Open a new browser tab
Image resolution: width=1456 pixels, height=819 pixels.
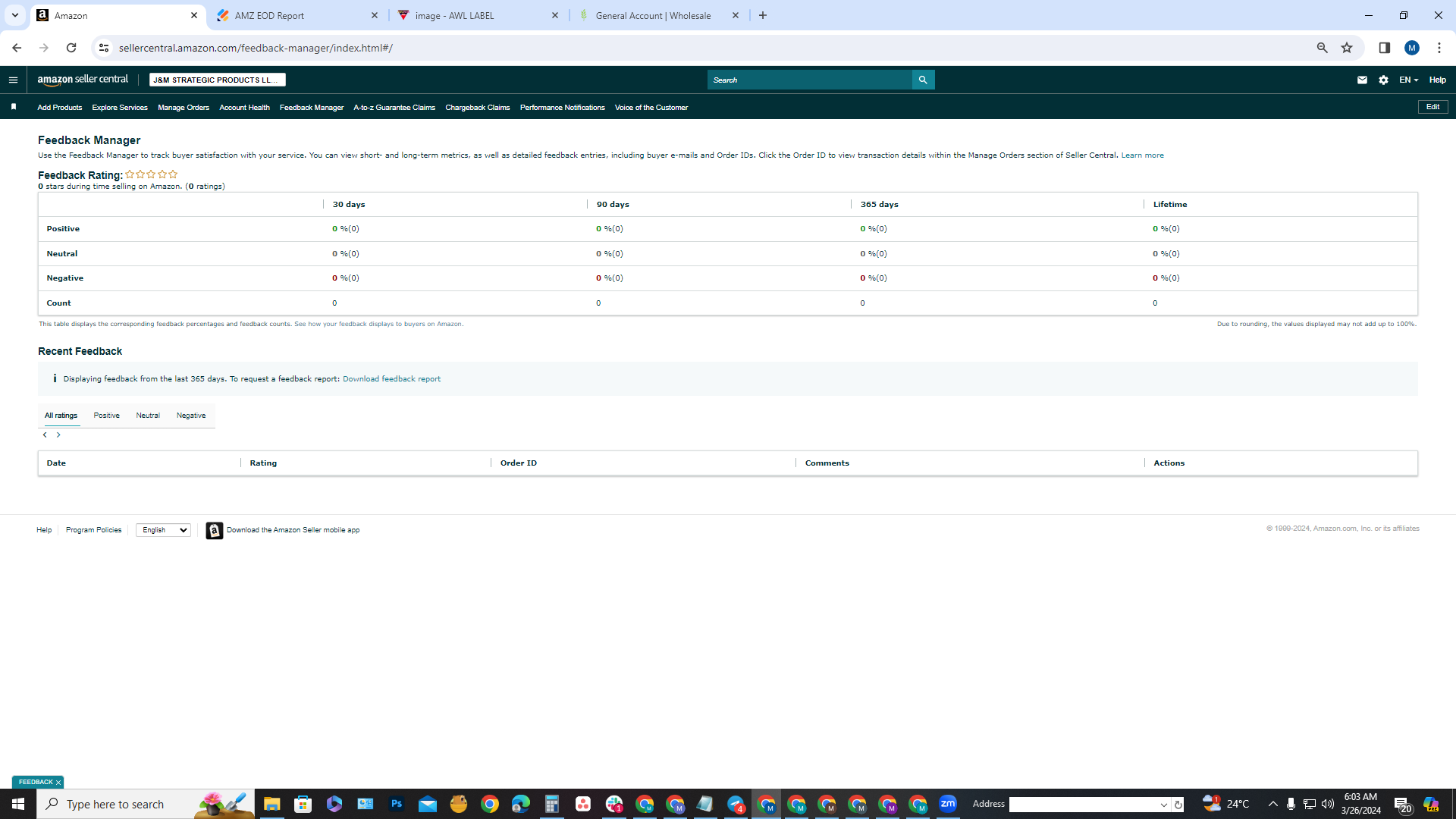tap(763, 15)
